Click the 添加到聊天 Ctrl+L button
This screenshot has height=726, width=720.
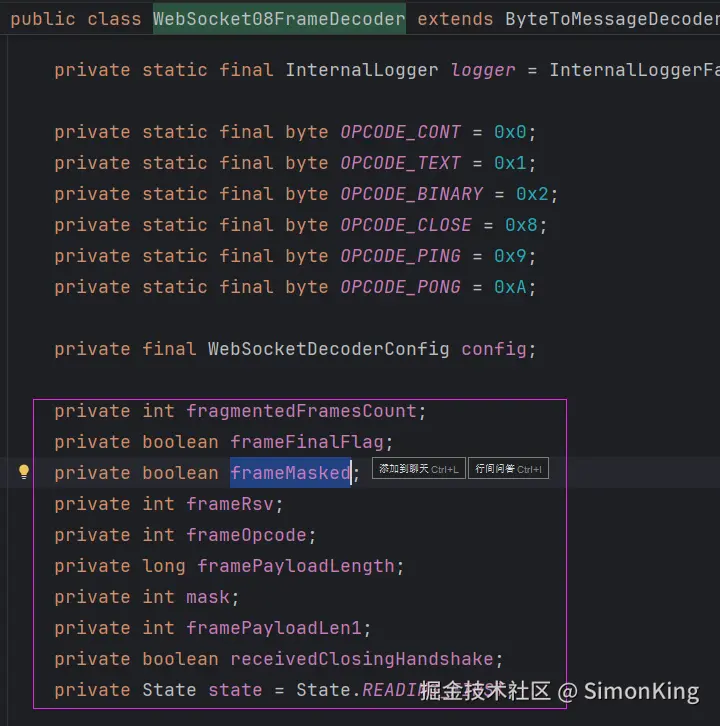(419, 469)
